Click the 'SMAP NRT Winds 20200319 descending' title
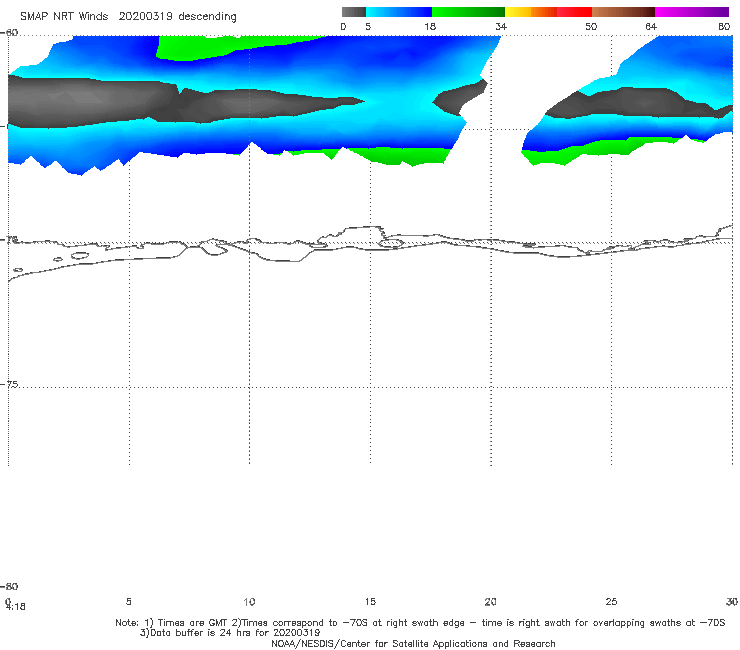The height and width of the screenshot is (650, 740). pos(128,17)
